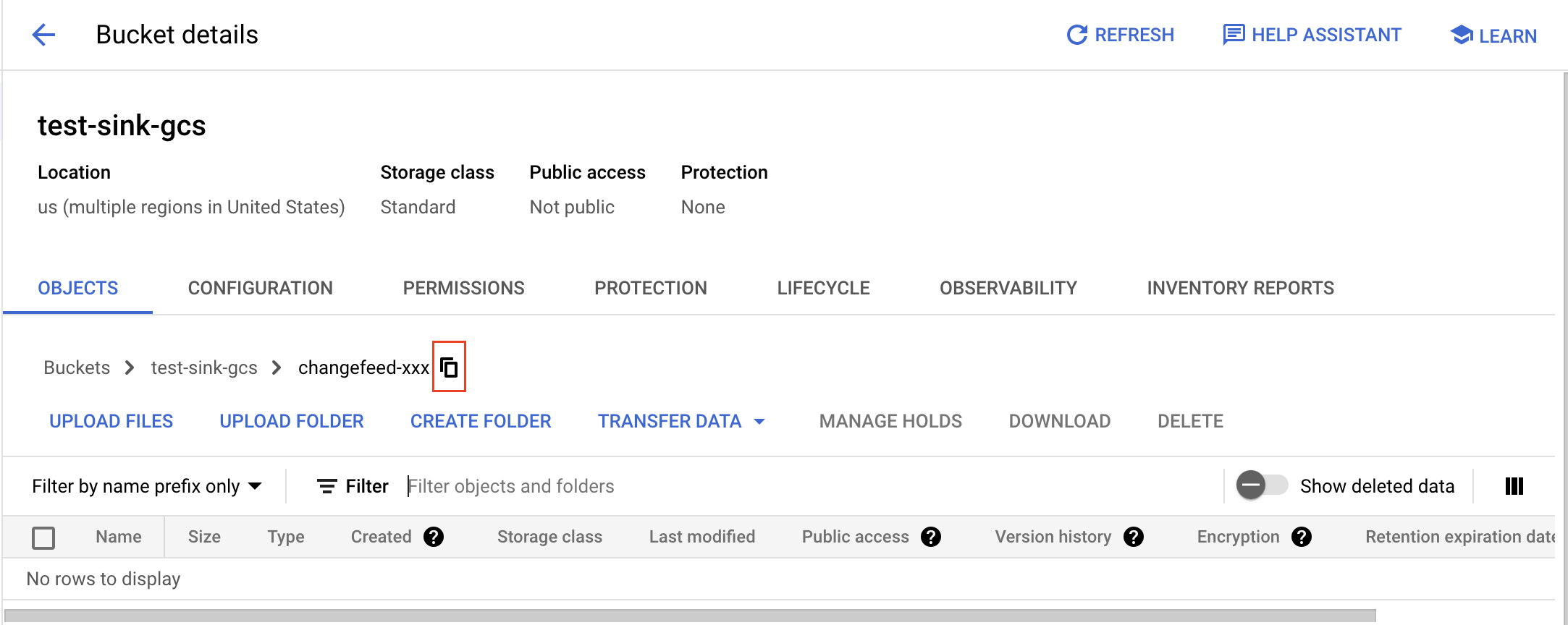The height and width of the screenshot is (625, 1568).
Task: Click Upload Folder
Action: pos(292,421)
